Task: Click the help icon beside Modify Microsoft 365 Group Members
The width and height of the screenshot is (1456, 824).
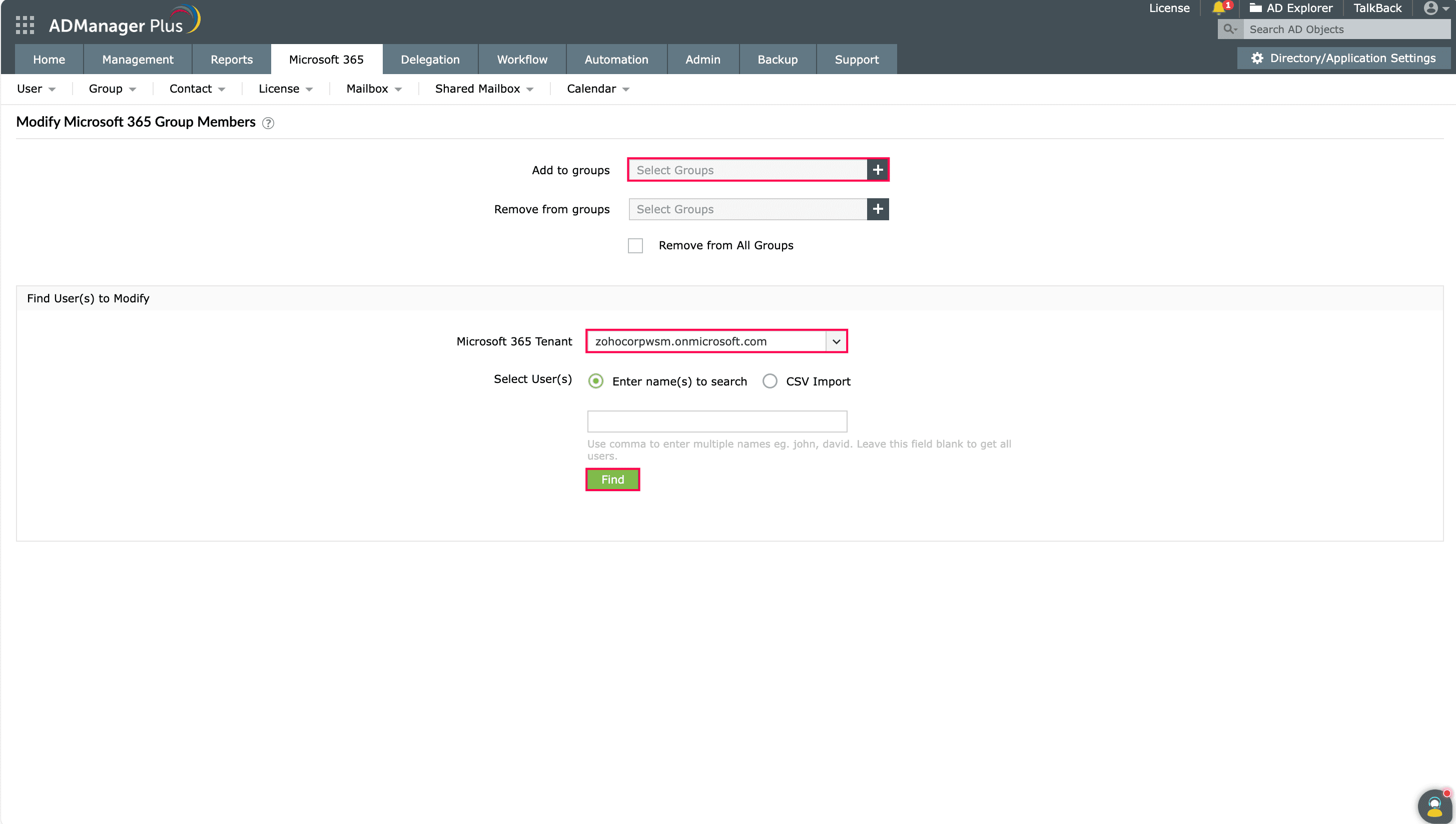Action: [268, 123]
